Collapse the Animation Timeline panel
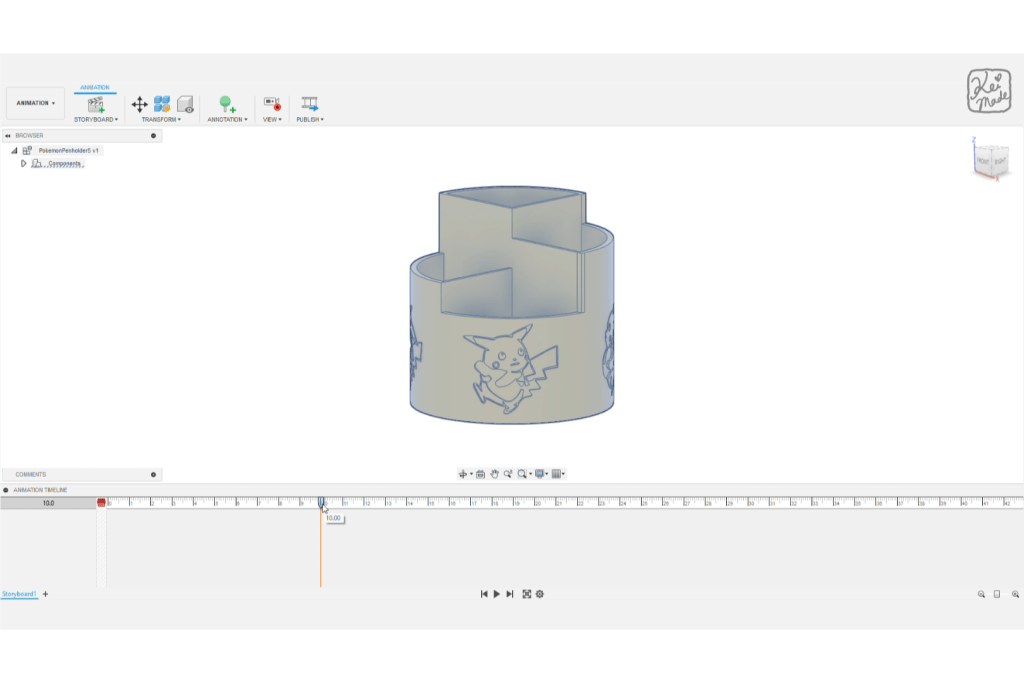This screenshot has width=1024, height=683. tap(5, 490)
